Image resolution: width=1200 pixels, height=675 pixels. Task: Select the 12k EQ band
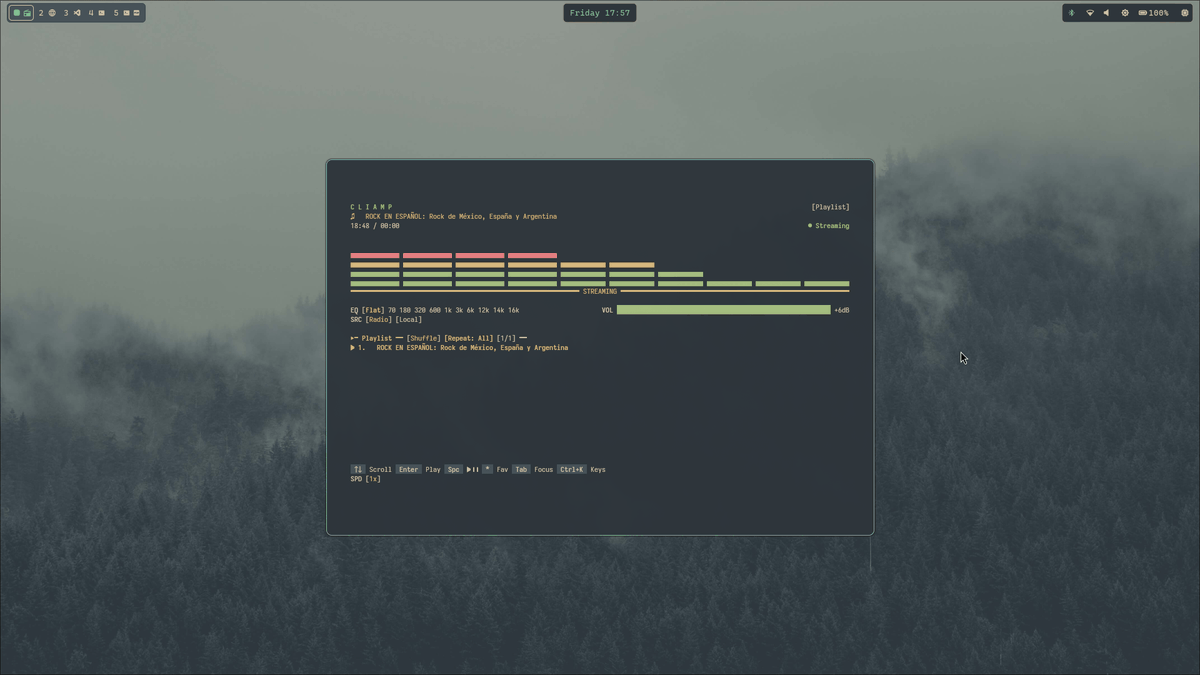484,310
